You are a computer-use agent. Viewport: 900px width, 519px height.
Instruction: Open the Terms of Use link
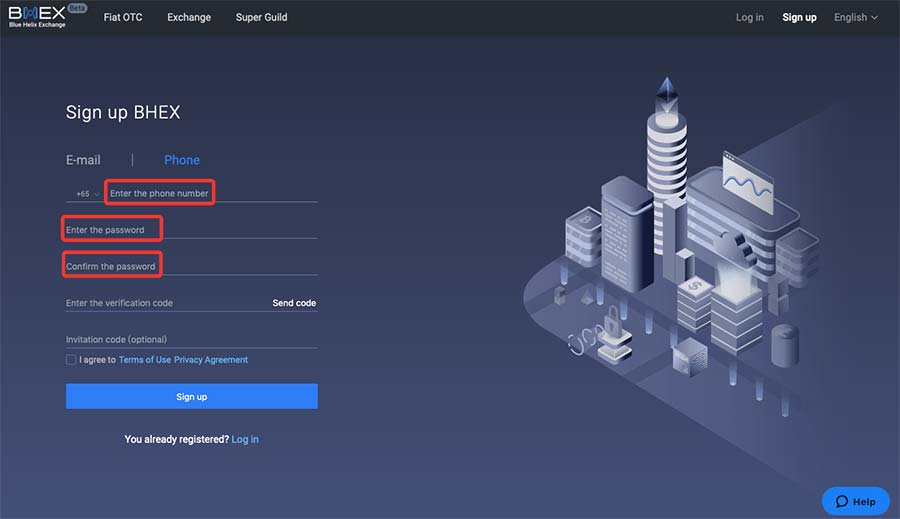click(145, 360)
